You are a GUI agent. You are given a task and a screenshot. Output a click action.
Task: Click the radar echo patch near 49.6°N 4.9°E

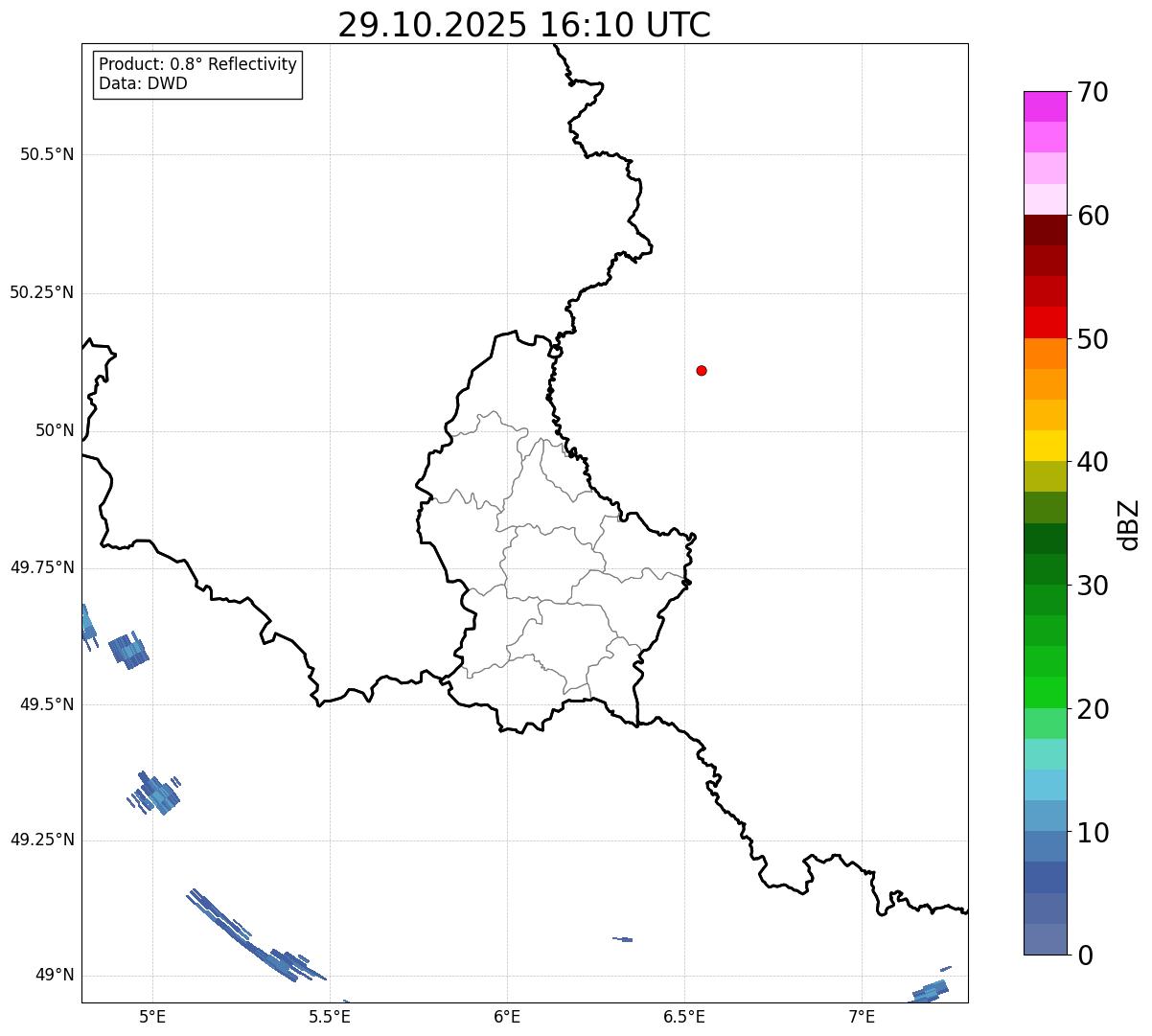point(128,651)
